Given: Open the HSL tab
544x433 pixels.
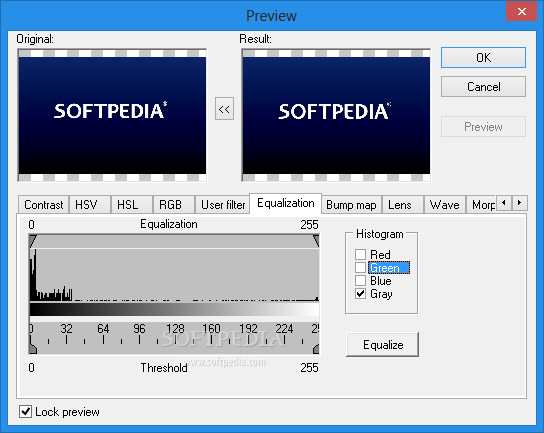Looking at the screenshot, I should tap(131, 205).
